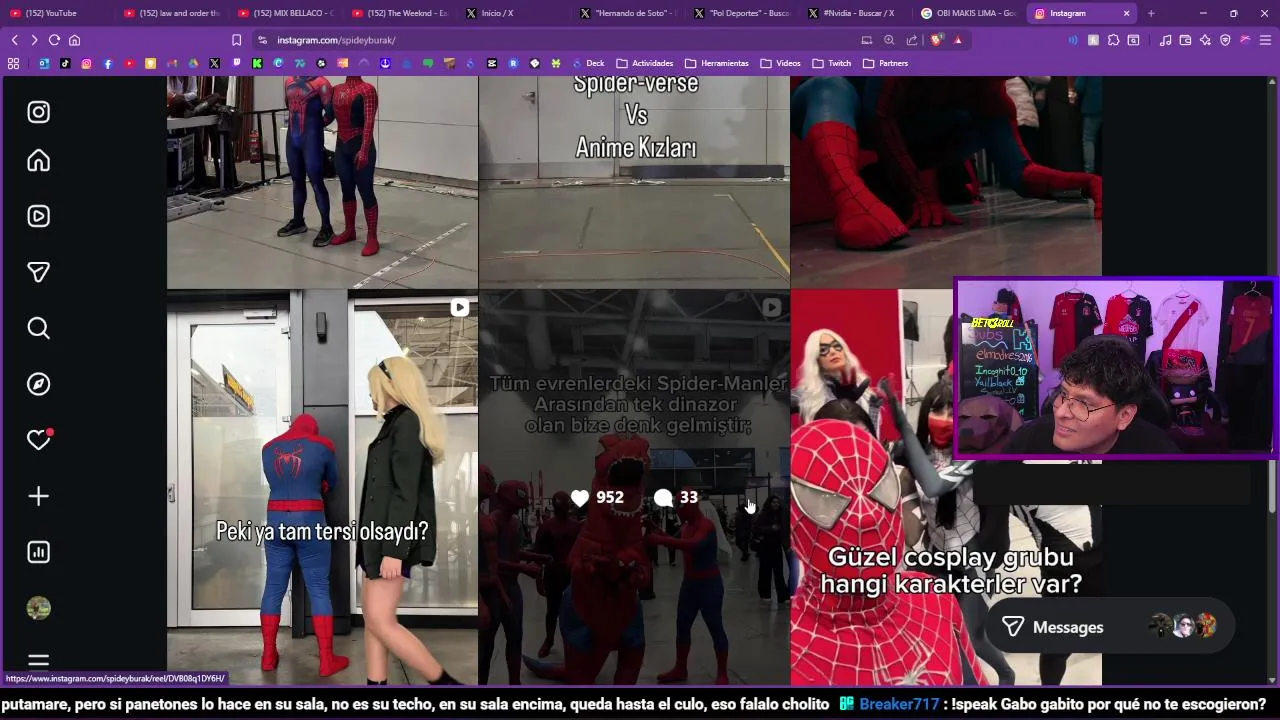
Task: Open the Facebook bookmark icon
Action: (x=108, y=63)
